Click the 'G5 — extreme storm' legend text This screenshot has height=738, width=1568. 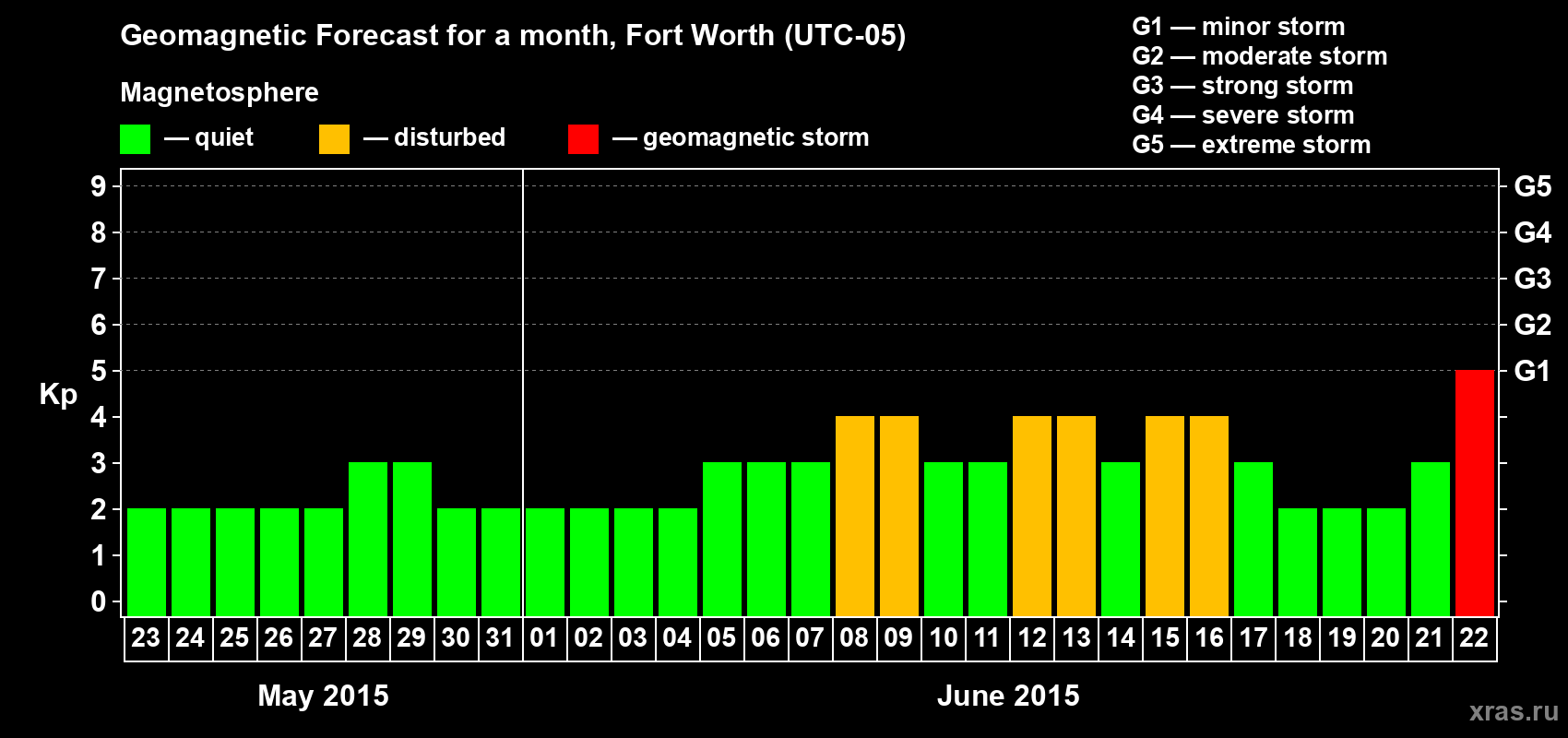(1252, 145)
